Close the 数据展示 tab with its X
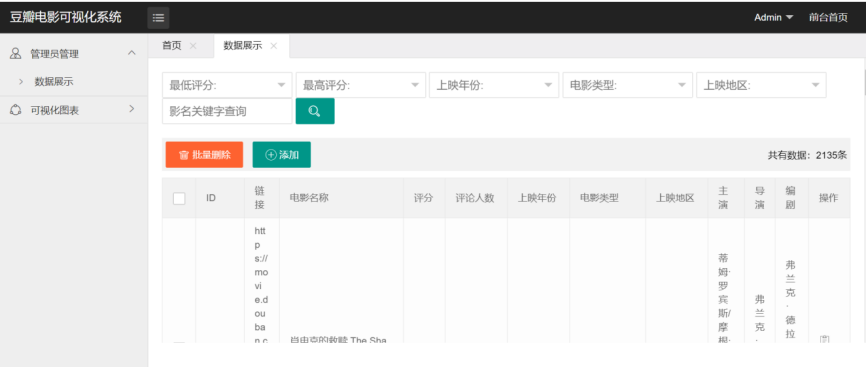Screen dimensions: 867x367 [273, 46]
